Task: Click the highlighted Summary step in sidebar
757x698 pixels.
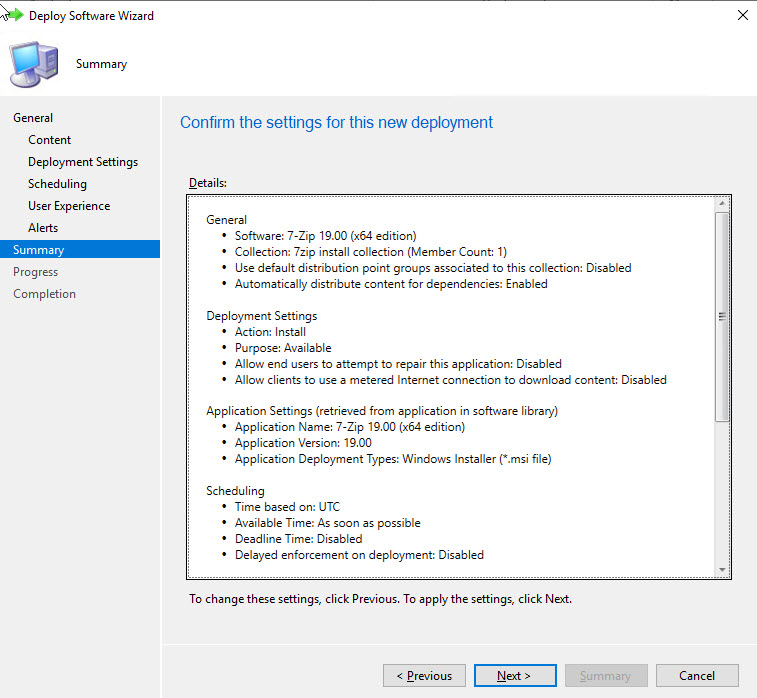Action: [38, 250]
